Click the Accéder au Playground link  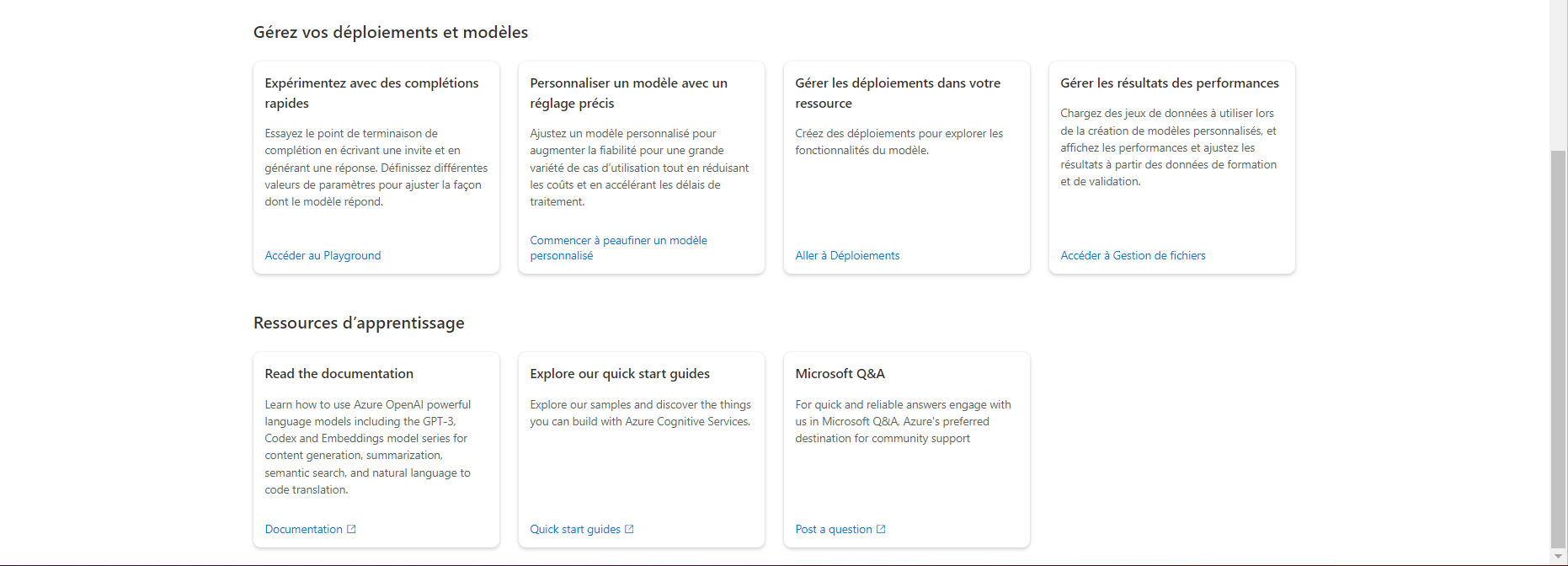click(323, 255)
